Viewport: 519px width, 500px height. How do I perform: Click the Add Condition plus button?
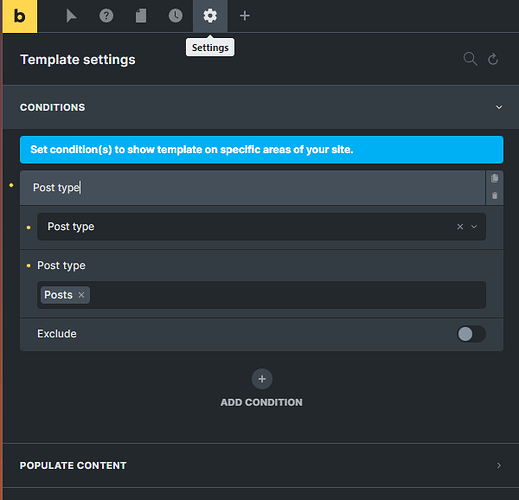[262, 379]
